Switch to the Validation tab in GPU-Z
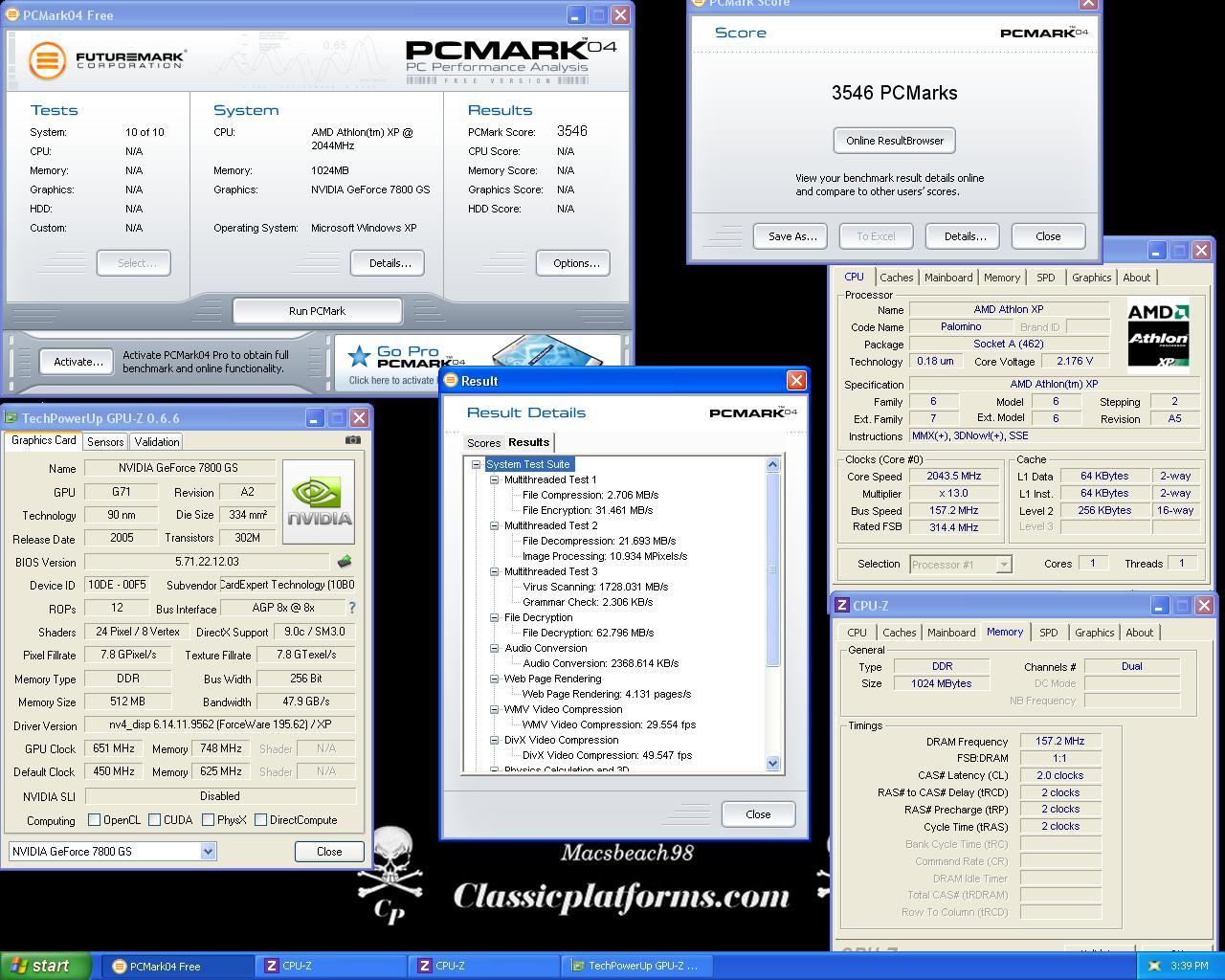The image size is (1225, 980). click(156, 442)
